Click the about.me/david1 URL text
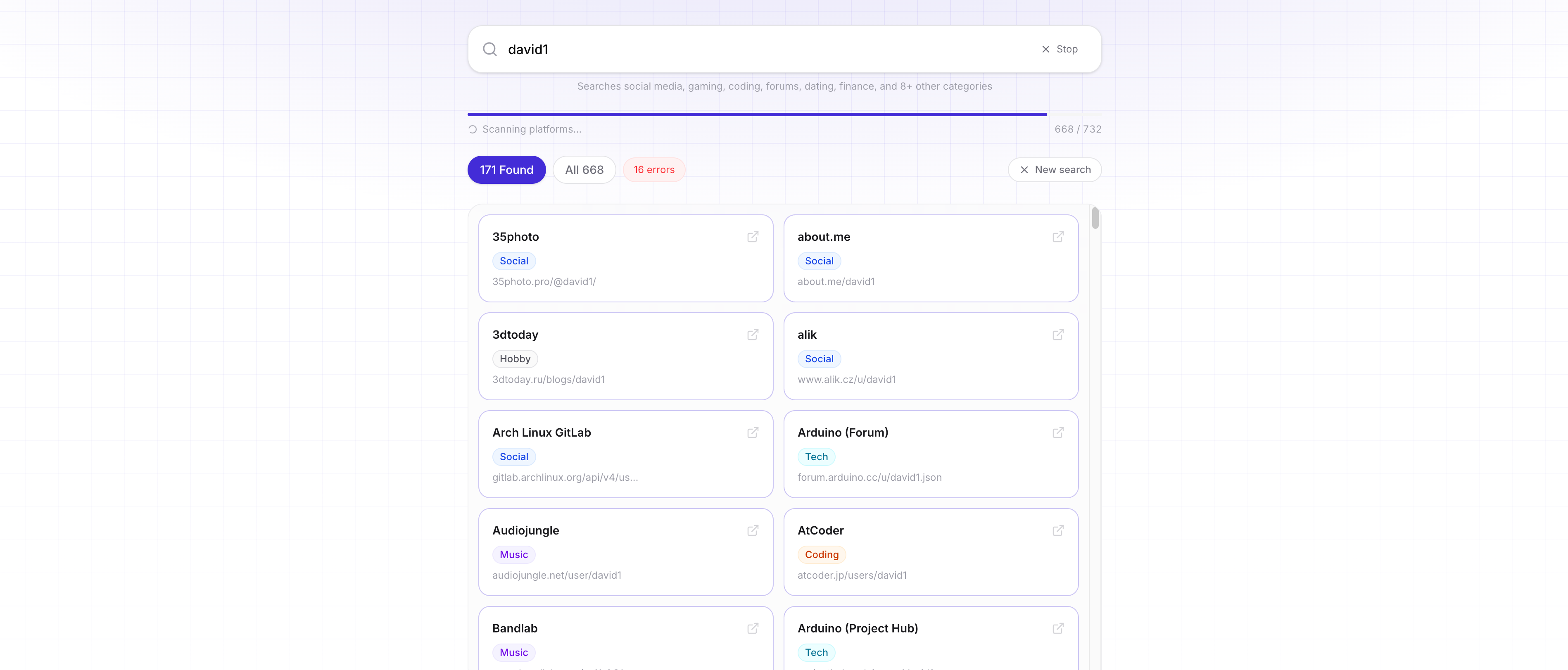 click(836, 282)
